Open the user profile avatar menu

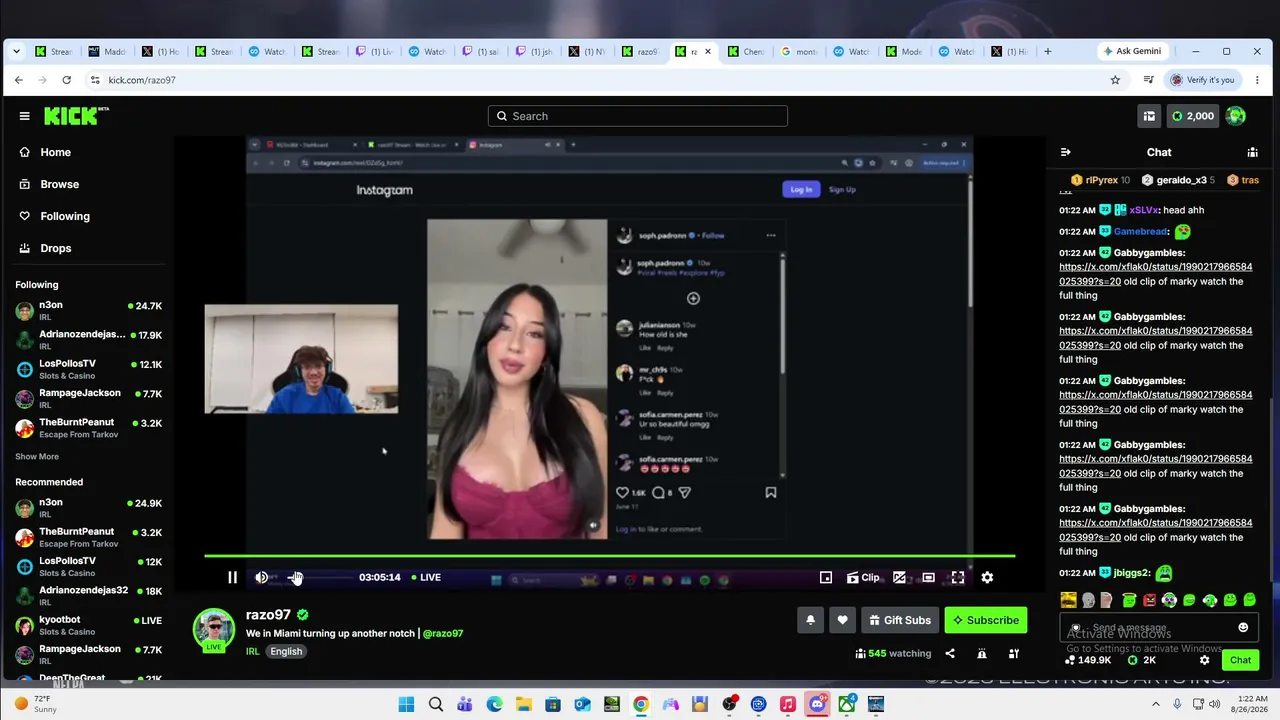[x=1236, y=116]
